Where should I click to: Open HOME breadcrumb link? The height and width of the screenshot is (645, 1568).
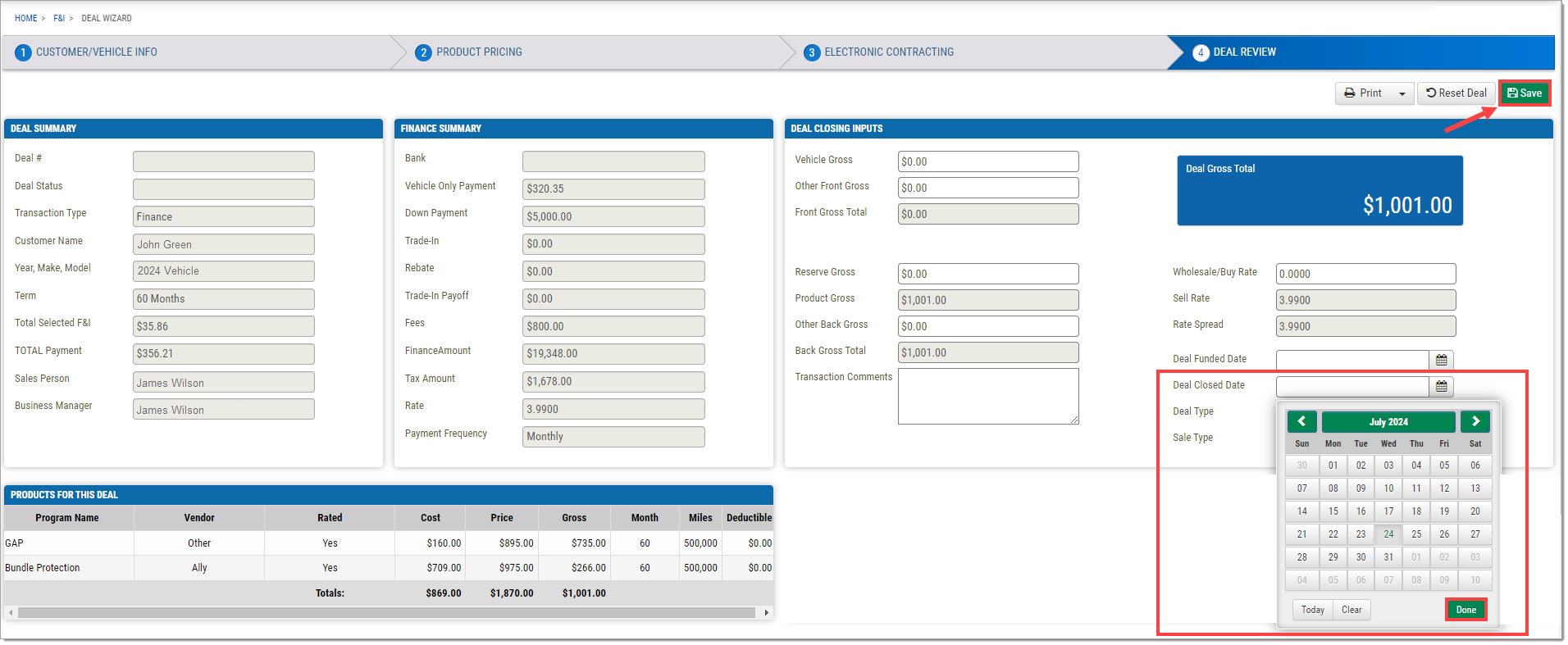[25, 18]
